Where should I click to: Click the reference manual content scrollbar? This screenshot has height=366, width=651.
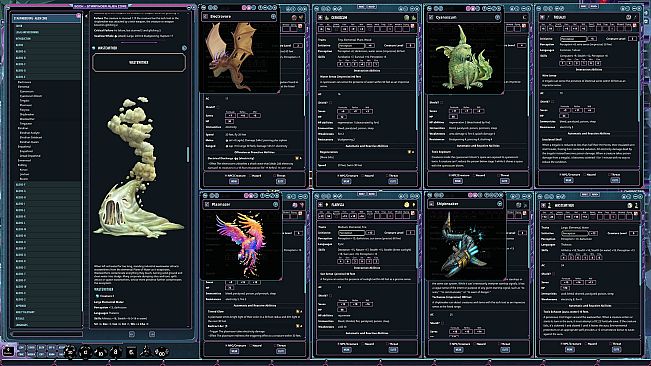[x=188, y=154]
